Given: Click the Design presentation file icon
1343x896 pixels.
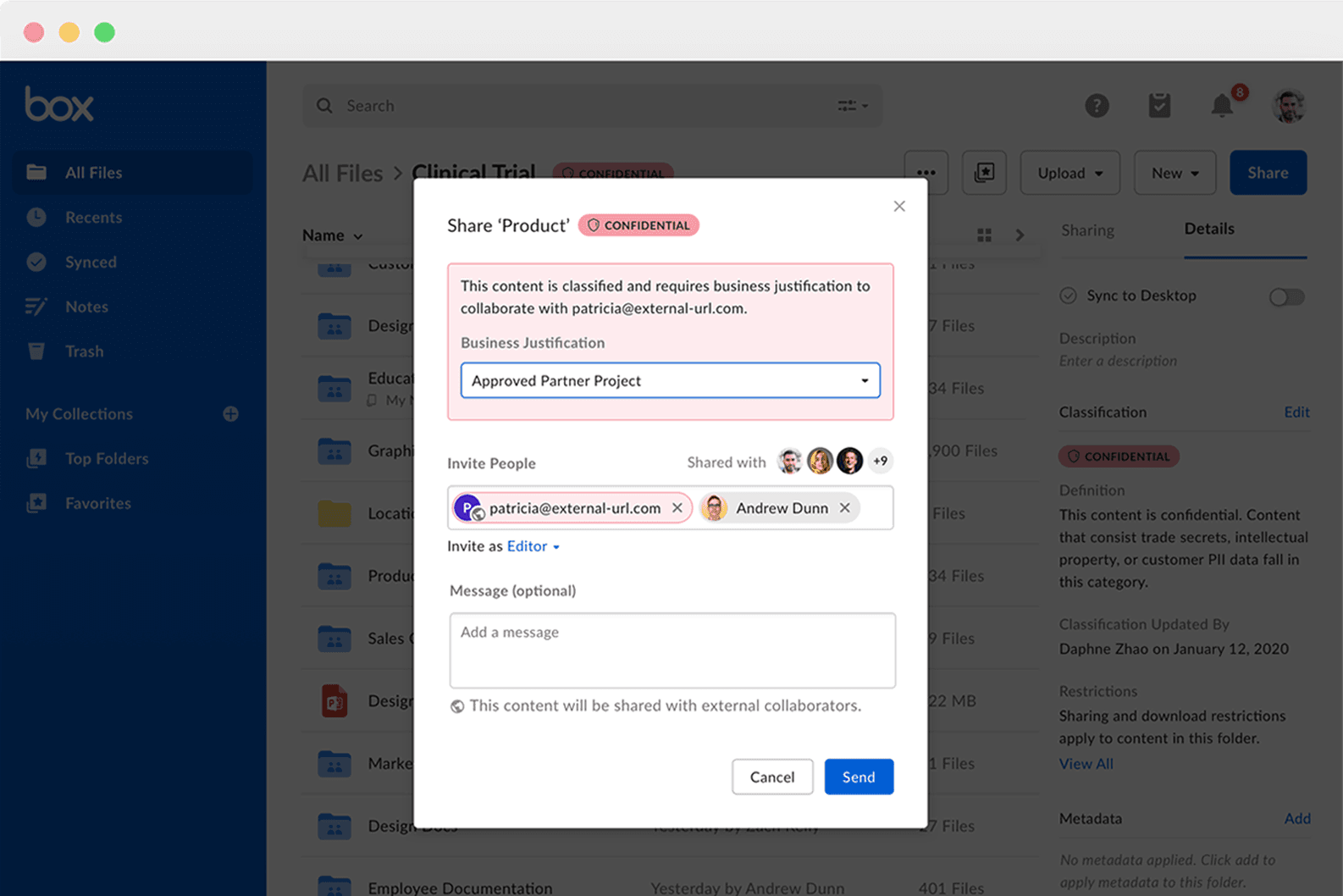Looking at the screenshot, I should click(x=334, y=701).
